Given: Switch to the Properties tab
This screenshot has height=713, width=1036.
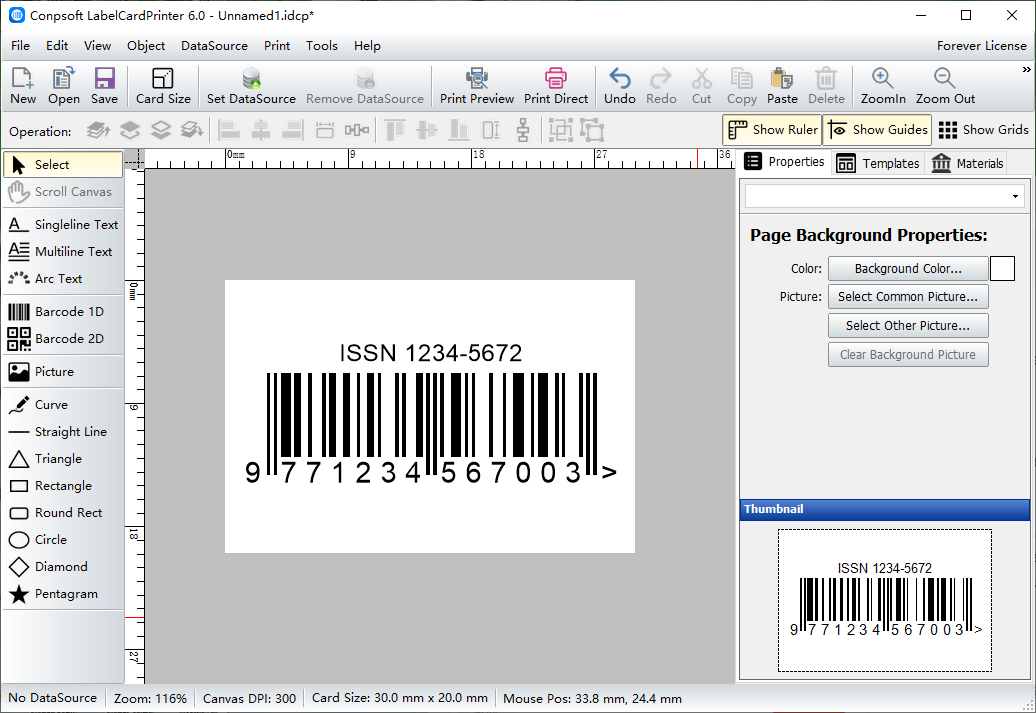Looking at the screenshot, I should [785, 162].
